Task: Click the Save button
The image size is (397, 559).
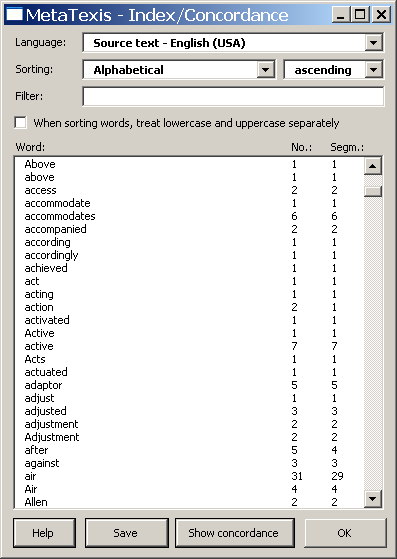Action: [127, 533]
